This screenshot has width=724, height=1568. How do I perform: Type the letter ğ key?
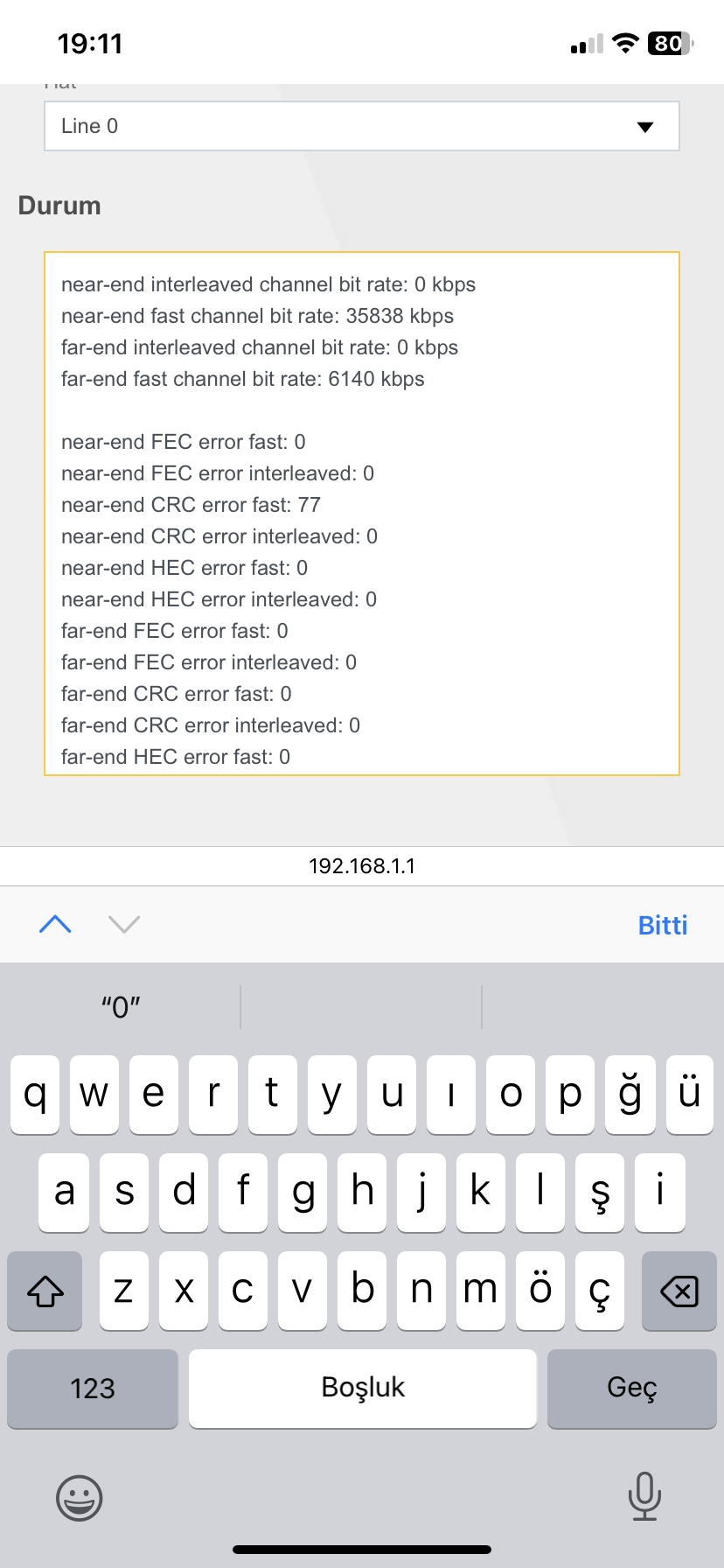tap(630, 1094)
